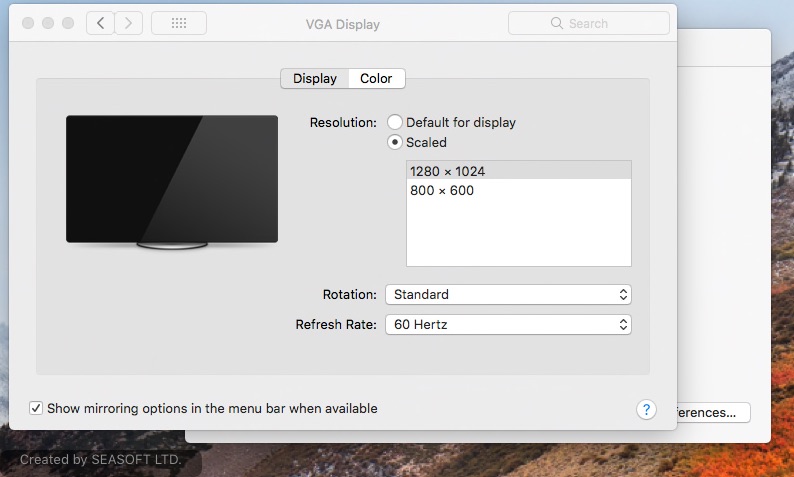Viewport: 794px width, 477px height.
Task: Uncheck Show mirroring options in the menu bar
Action: pos(36,408)
